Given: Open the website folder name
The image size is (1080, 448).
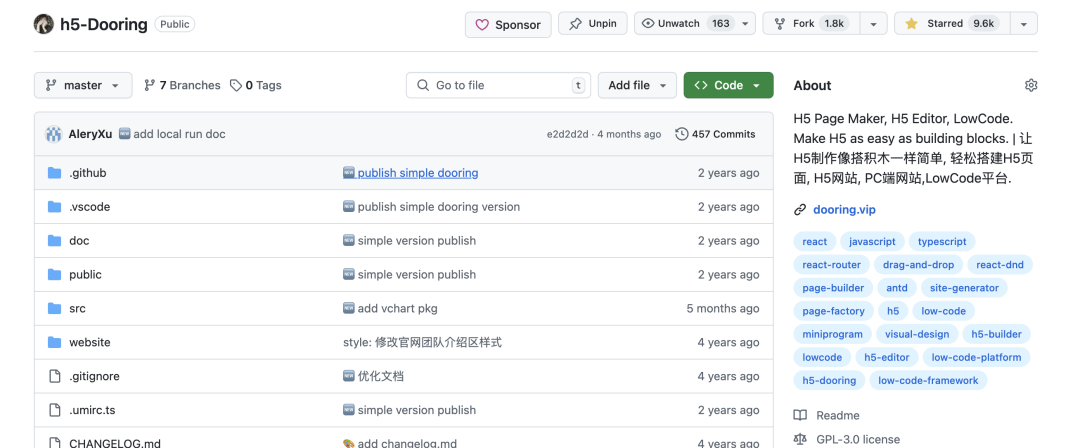Looking at the screenshot, I should (x=90, y=342).
